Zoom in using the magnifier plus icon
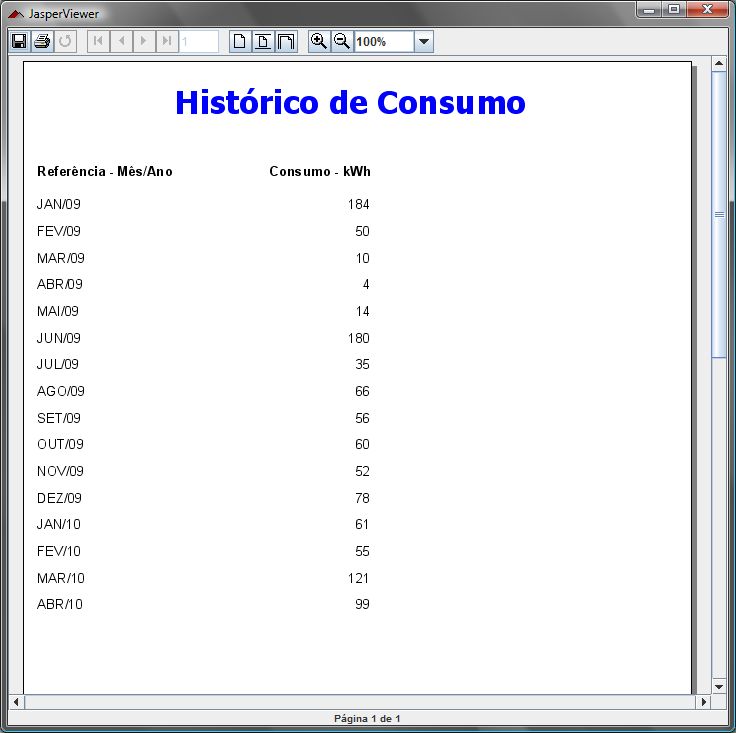Image resolution: width=736 pixels, height=733 pixels. pos(318,41)
